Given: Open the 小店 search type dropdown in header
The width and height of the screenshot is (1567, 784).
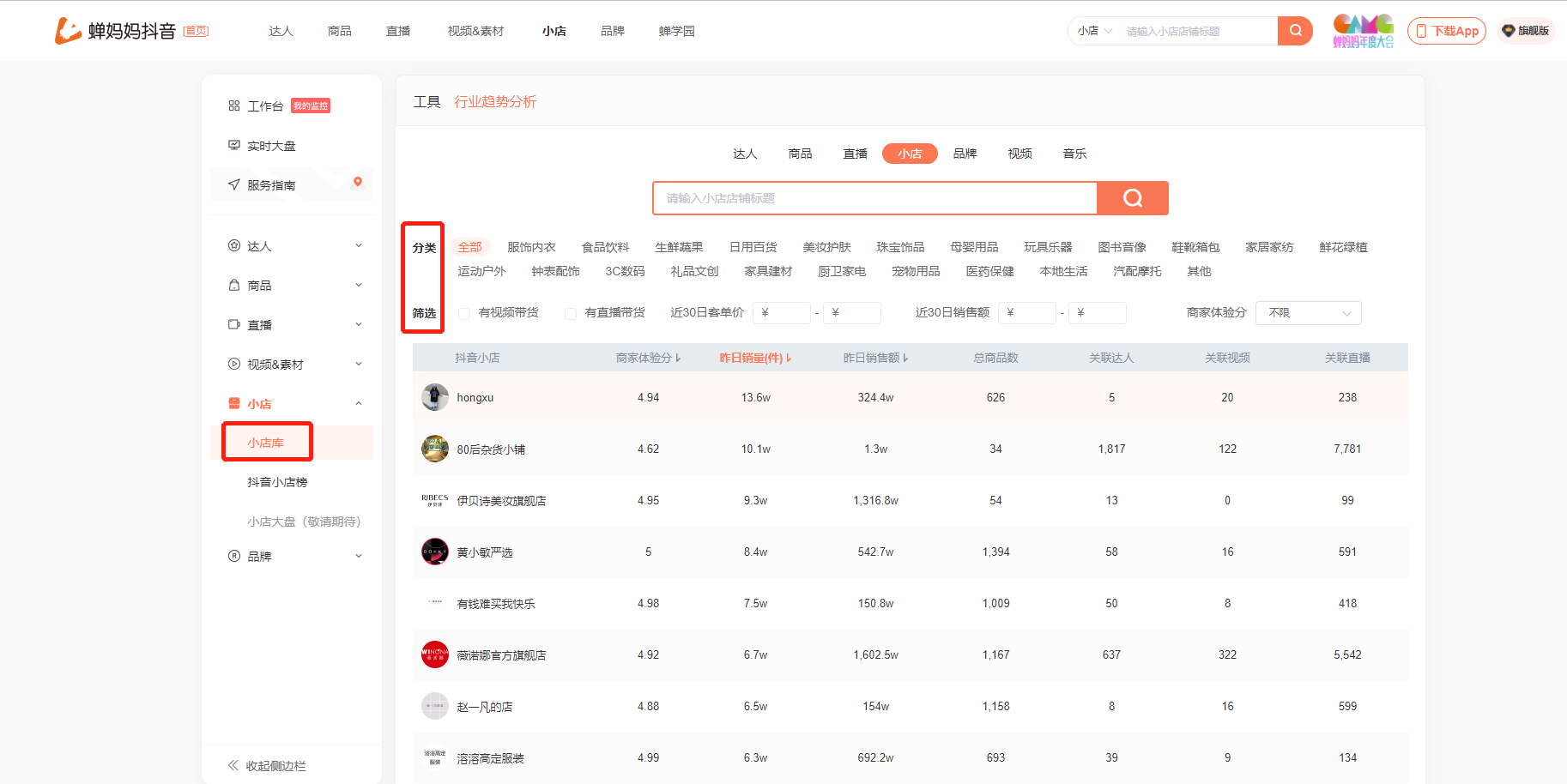Looking at the screenshot, I should point(1095,31).
